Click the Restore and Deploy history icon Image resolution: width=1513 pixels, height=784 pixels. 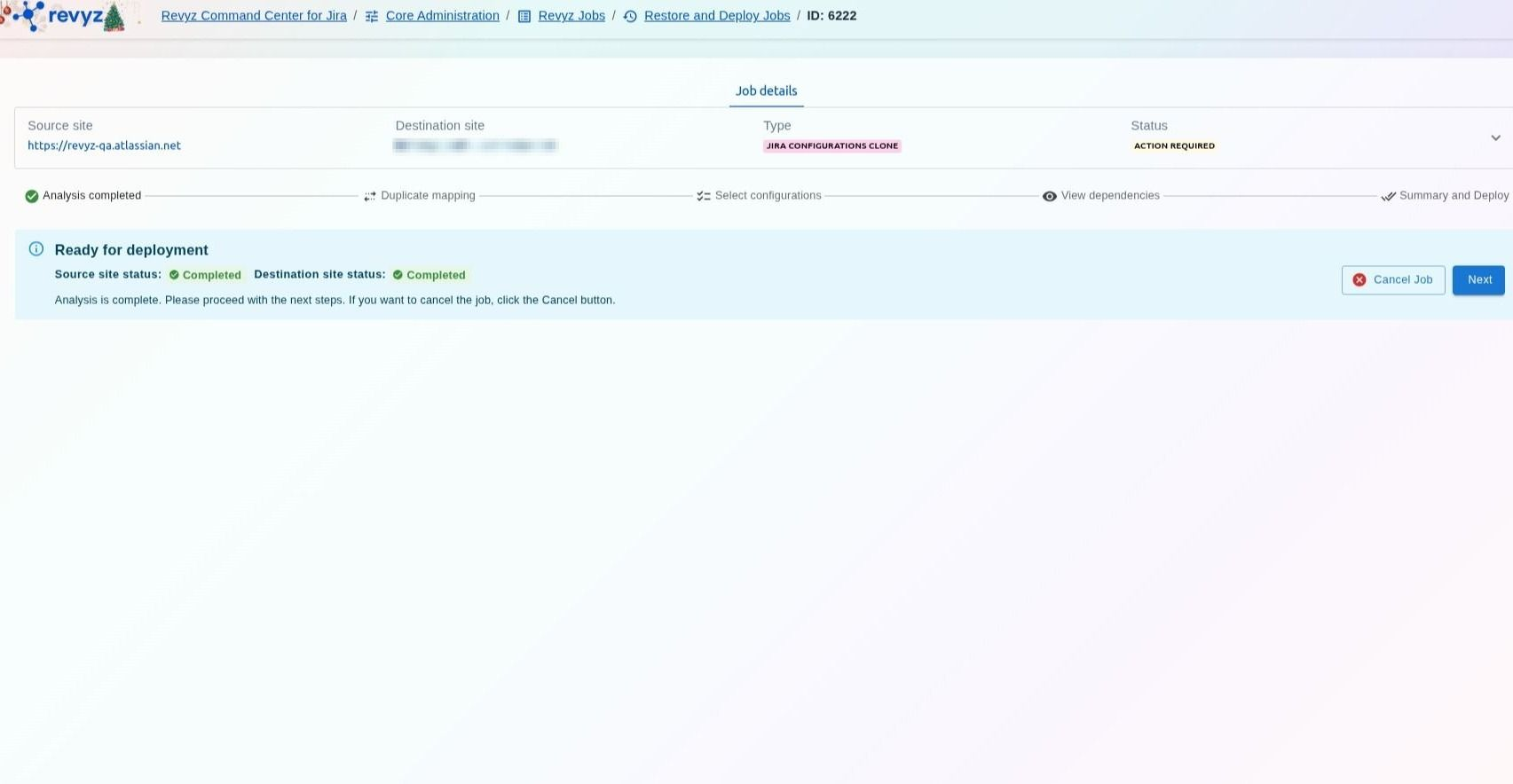click(630, 17)
